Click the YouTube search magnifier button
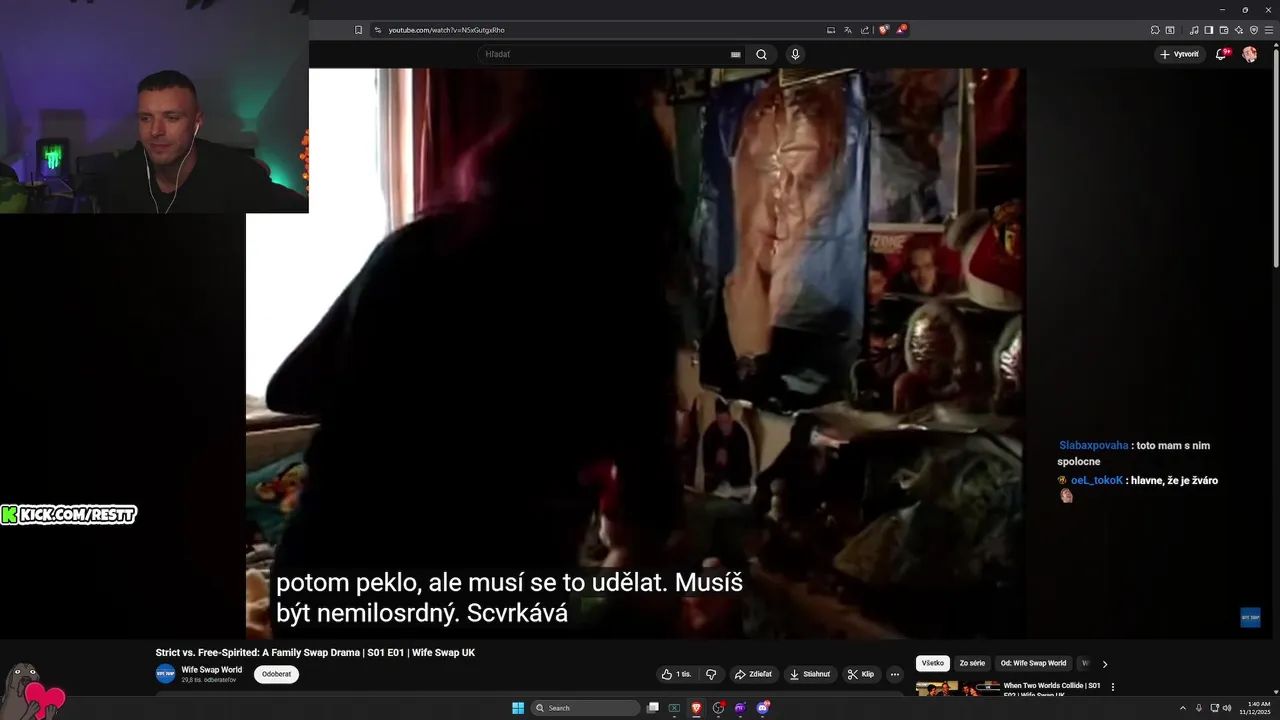Image resolution: width=1280 pixels, height=720 pixels. tap(761, 54)
